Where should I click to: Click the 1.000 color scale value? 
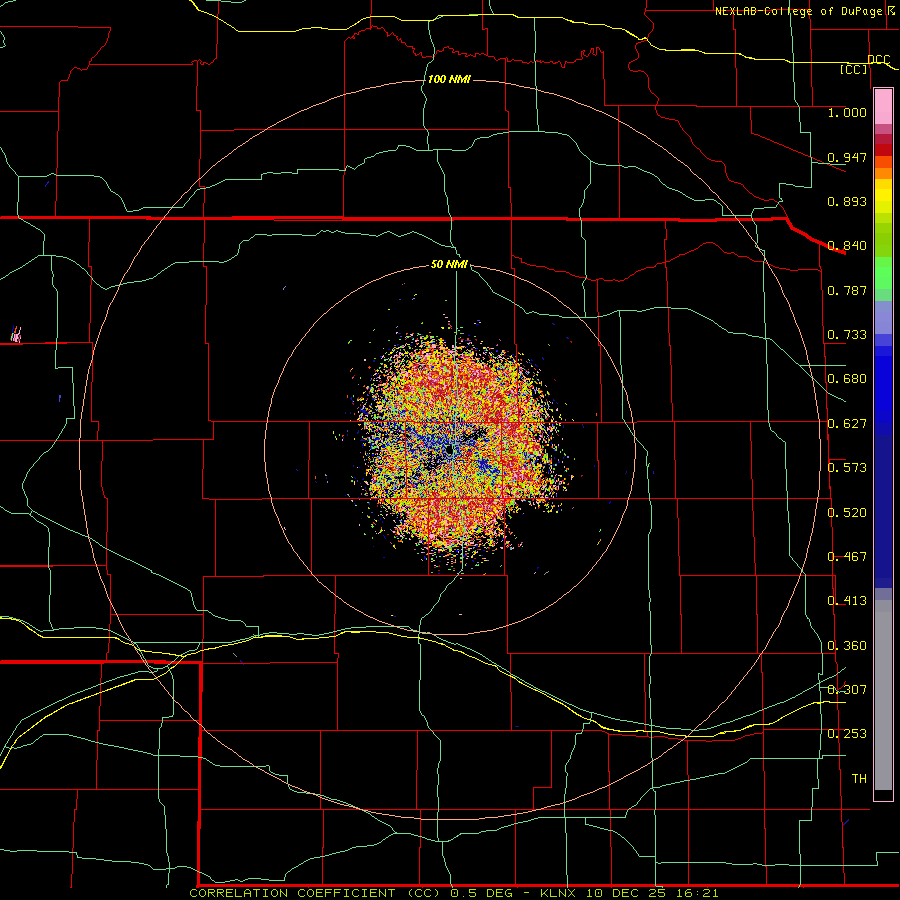coord(847,112)
